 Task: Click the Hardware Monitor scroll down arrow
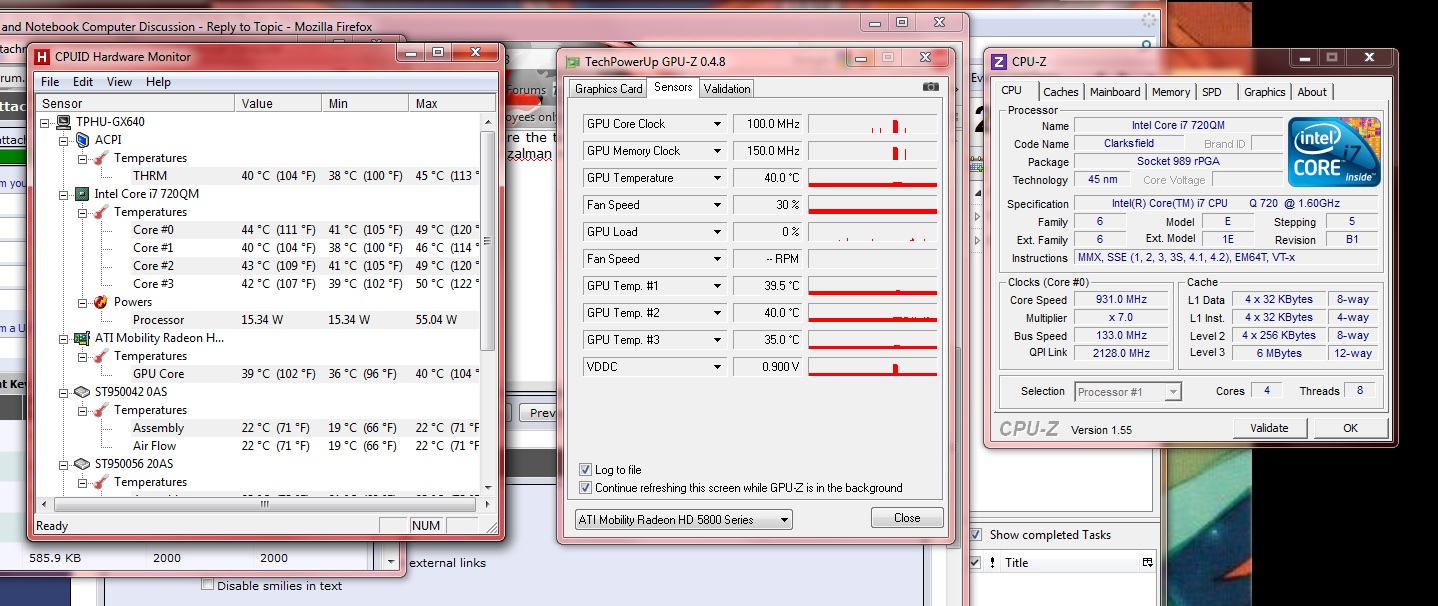488,486
